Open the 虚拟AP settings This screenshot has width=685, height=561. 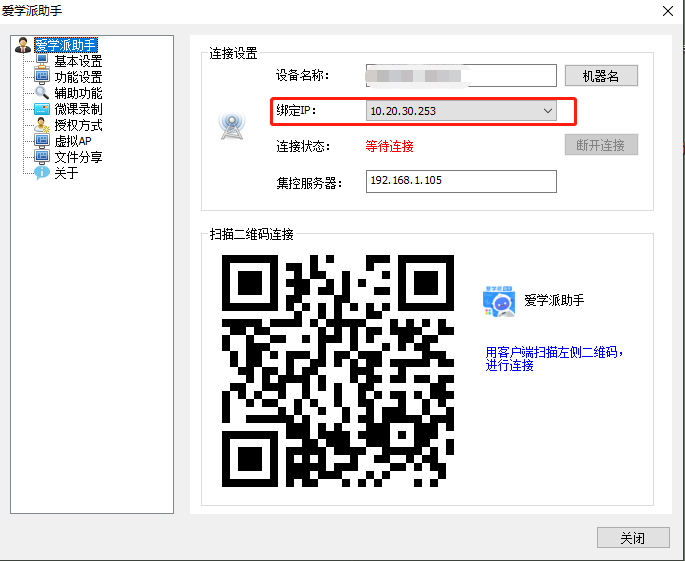[x=73, y=141]
